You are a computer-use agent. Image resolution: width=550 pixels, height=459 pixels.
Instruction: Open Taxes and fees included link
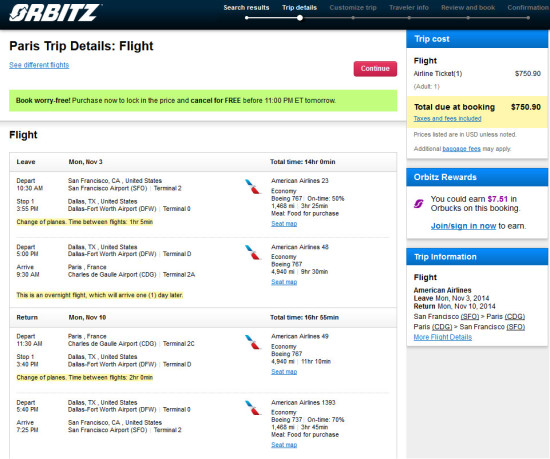(447, 119)
